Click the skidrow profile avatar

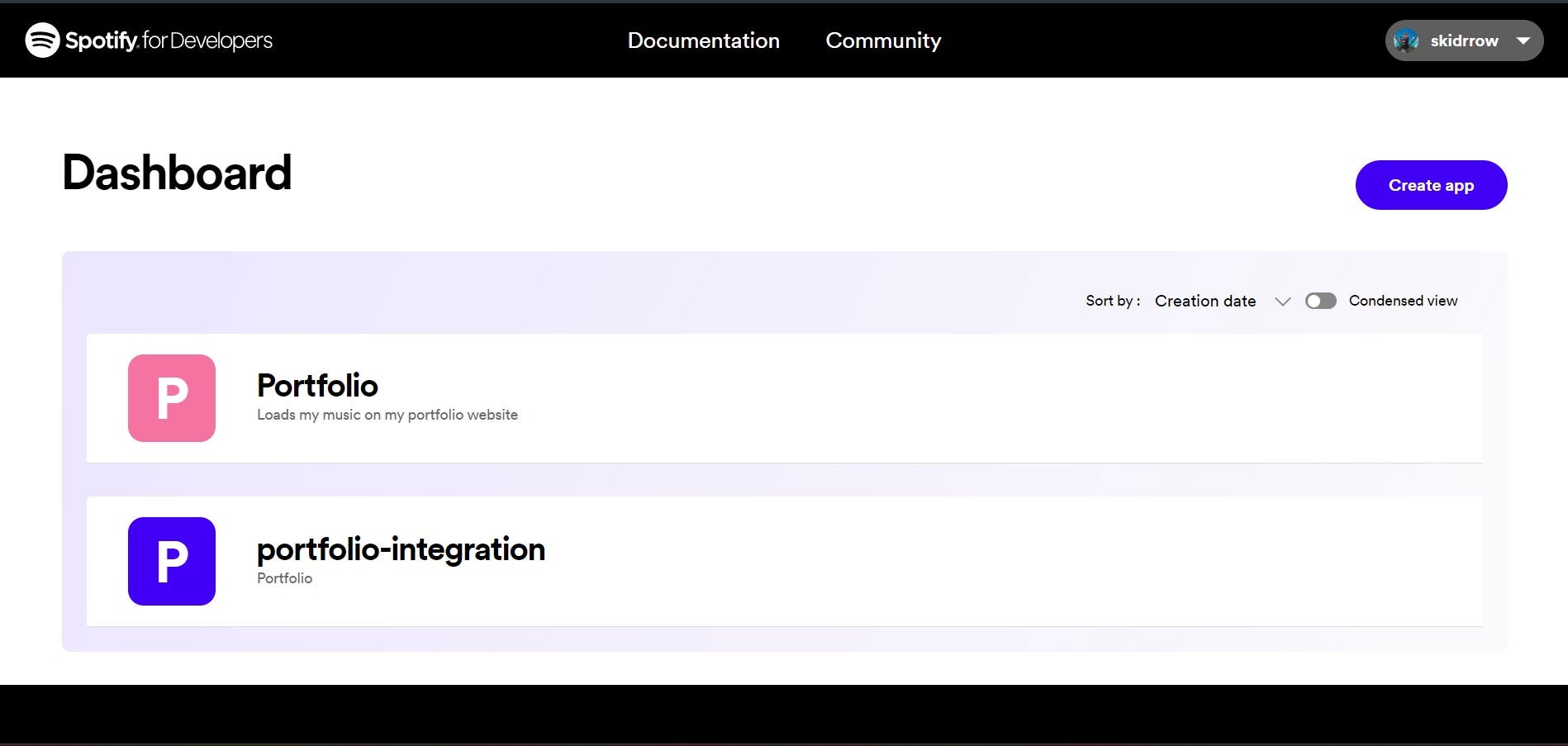(x=1406, y=40)
